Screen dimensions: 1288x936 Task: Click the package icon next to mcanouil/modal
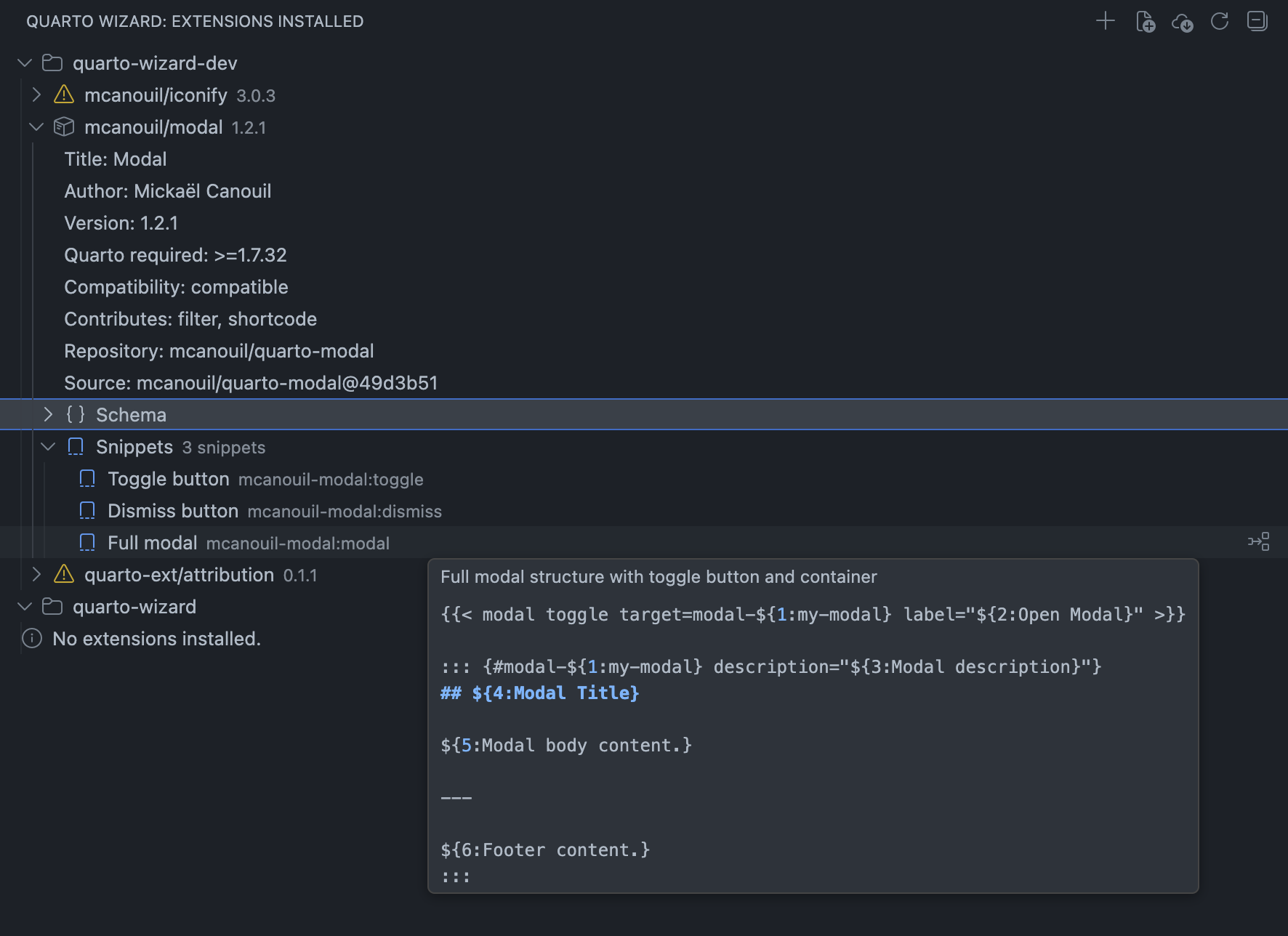click(64, 126)
